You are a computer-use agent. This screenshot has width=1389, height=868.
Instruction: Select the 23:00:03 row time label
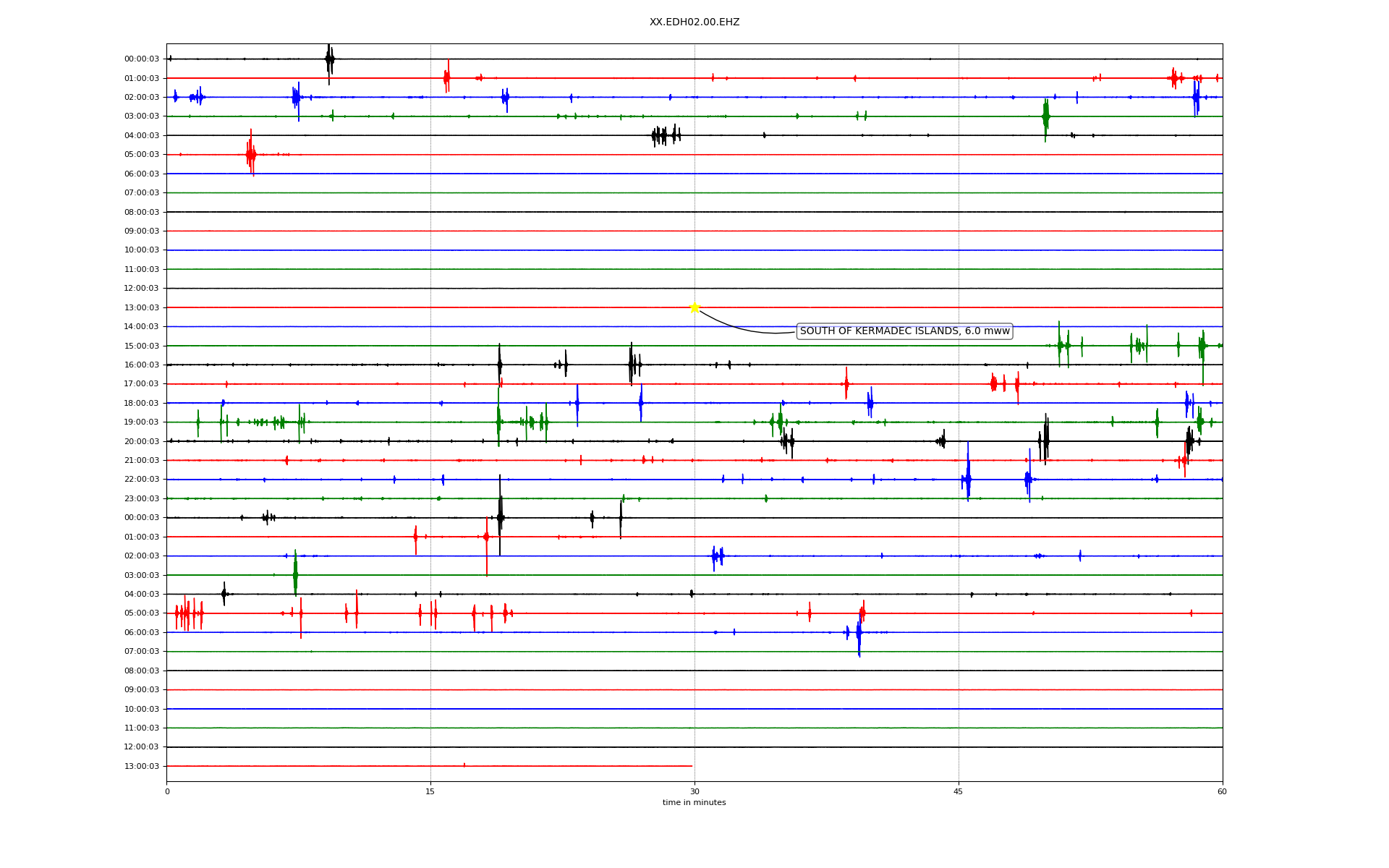click(x=142, y=498)
